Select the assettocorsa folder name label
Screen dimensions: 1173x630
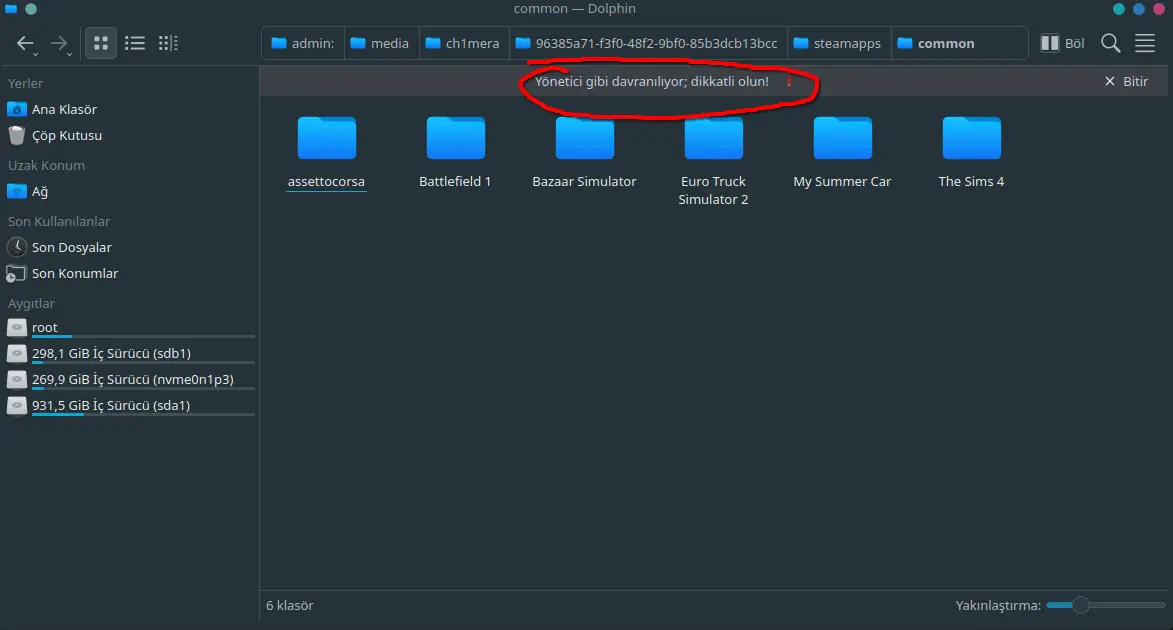tap(326, 181)
